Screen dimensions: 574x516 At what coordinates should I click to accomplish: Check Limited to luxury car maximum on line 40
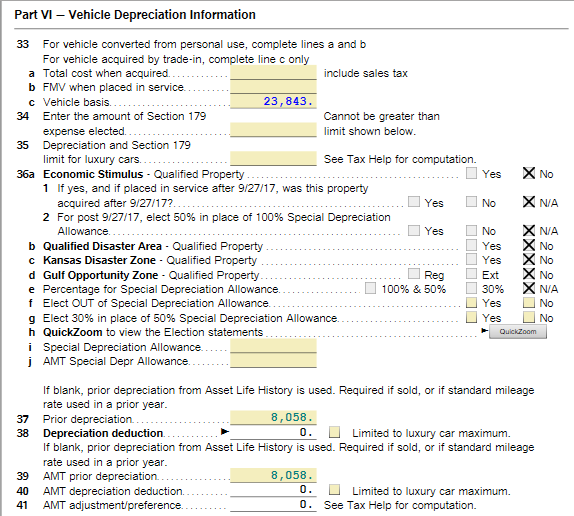pyautogui.click(x=334, y=490)
